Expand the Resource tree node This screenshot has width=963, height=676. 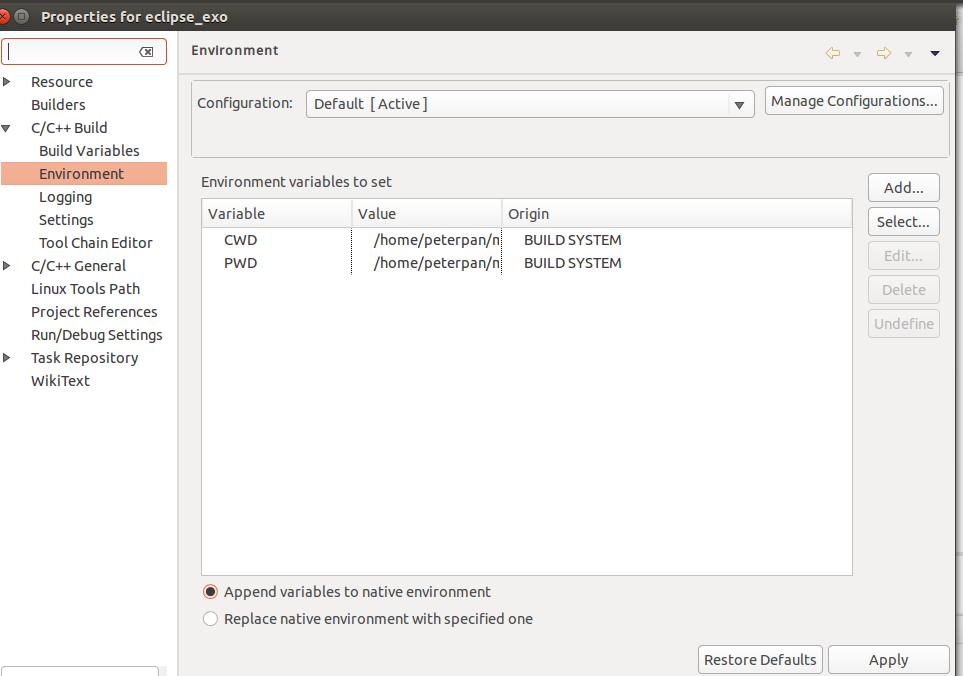(x=8, y=82)
